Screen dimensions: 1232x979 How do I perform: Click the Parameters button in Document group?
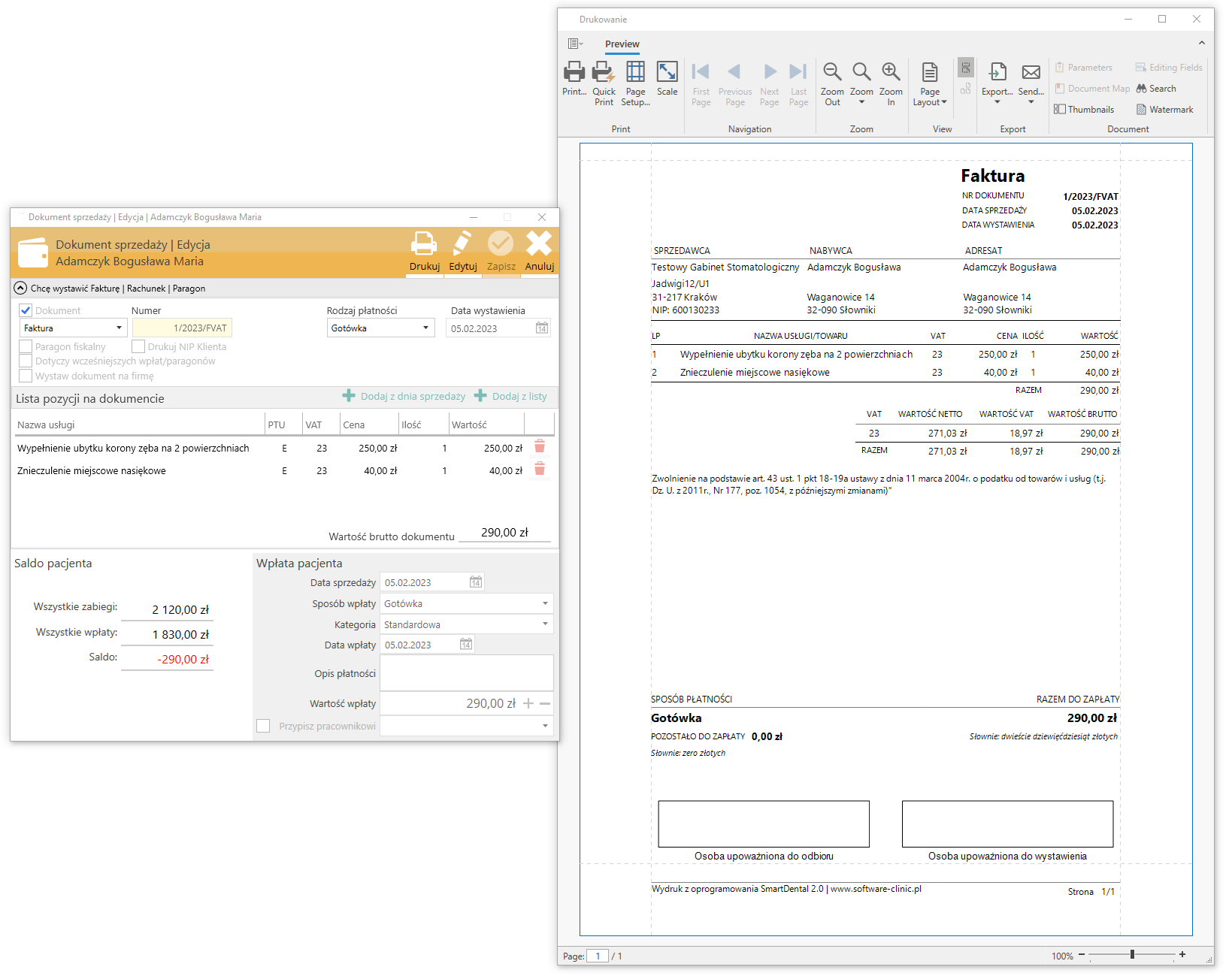coord(1083,68)
